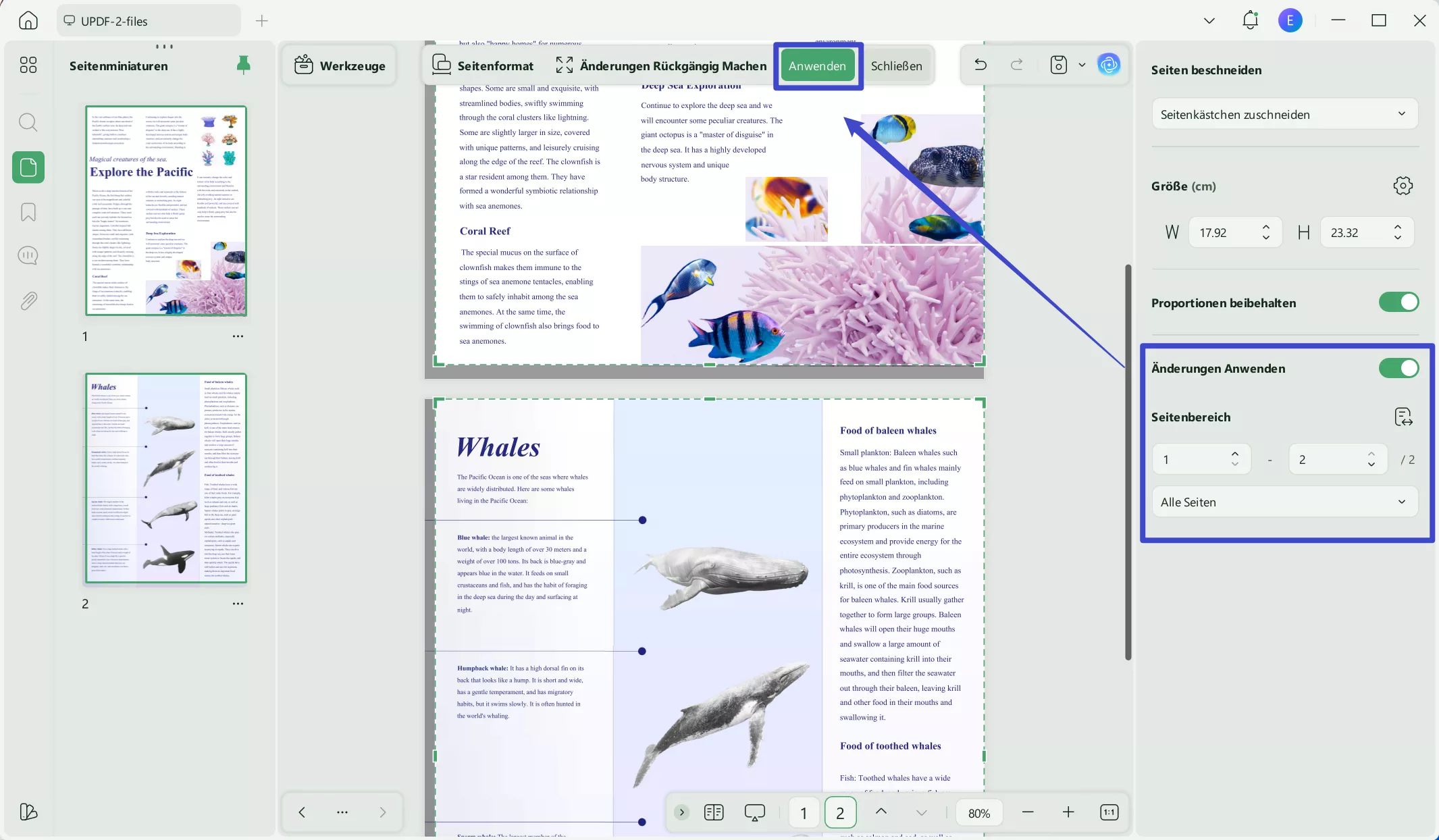The width and height of the screenshot is (1439, 840).
Task: Click the green Anwenden button
Action: (817, 65)
